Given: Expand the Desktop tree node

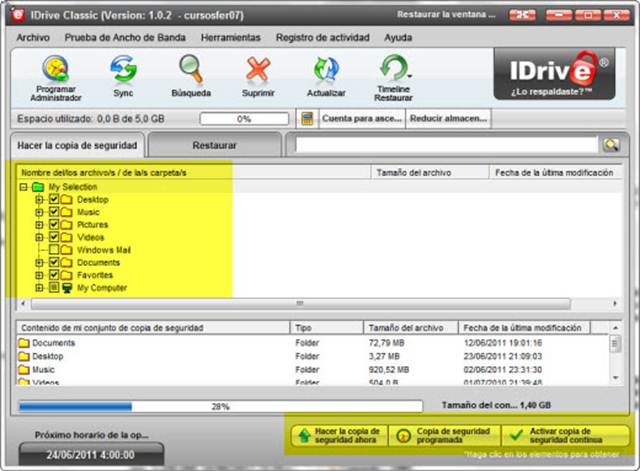Looking at the screenshot, I should 39,200.
